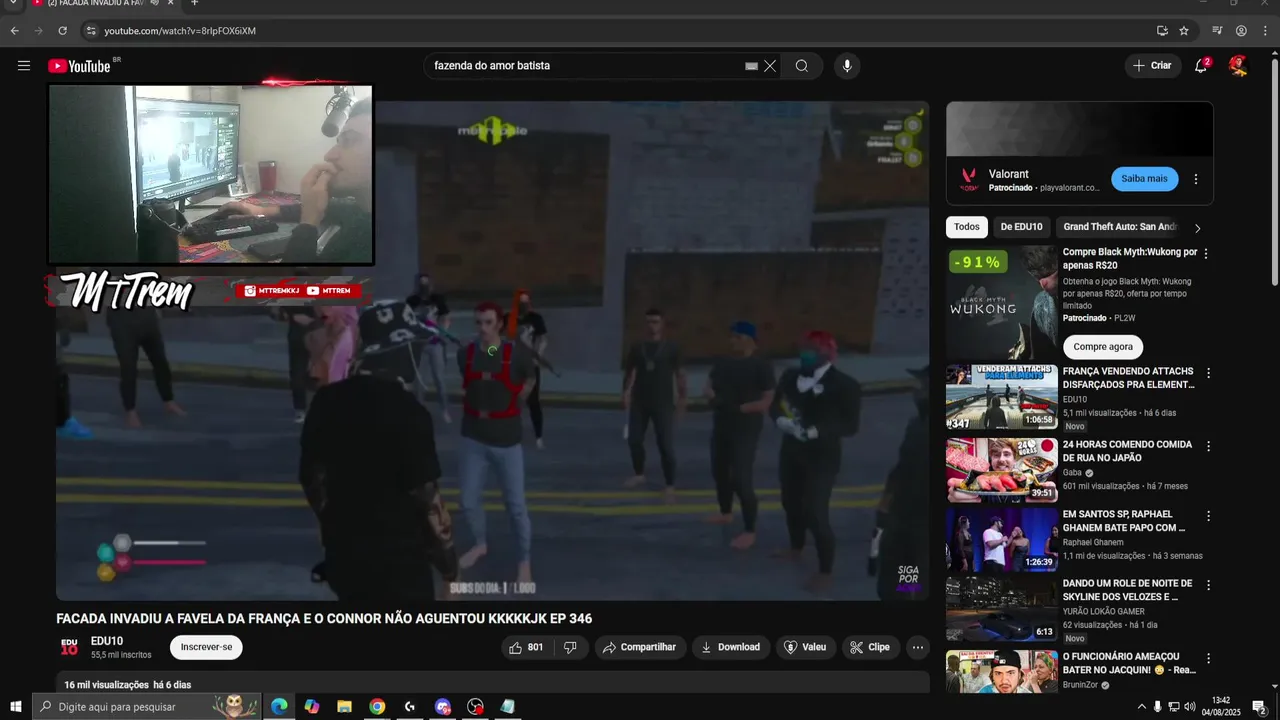
Task: Open the Windows notification center
Action: pyautogui.click(x=1259, y=707)
